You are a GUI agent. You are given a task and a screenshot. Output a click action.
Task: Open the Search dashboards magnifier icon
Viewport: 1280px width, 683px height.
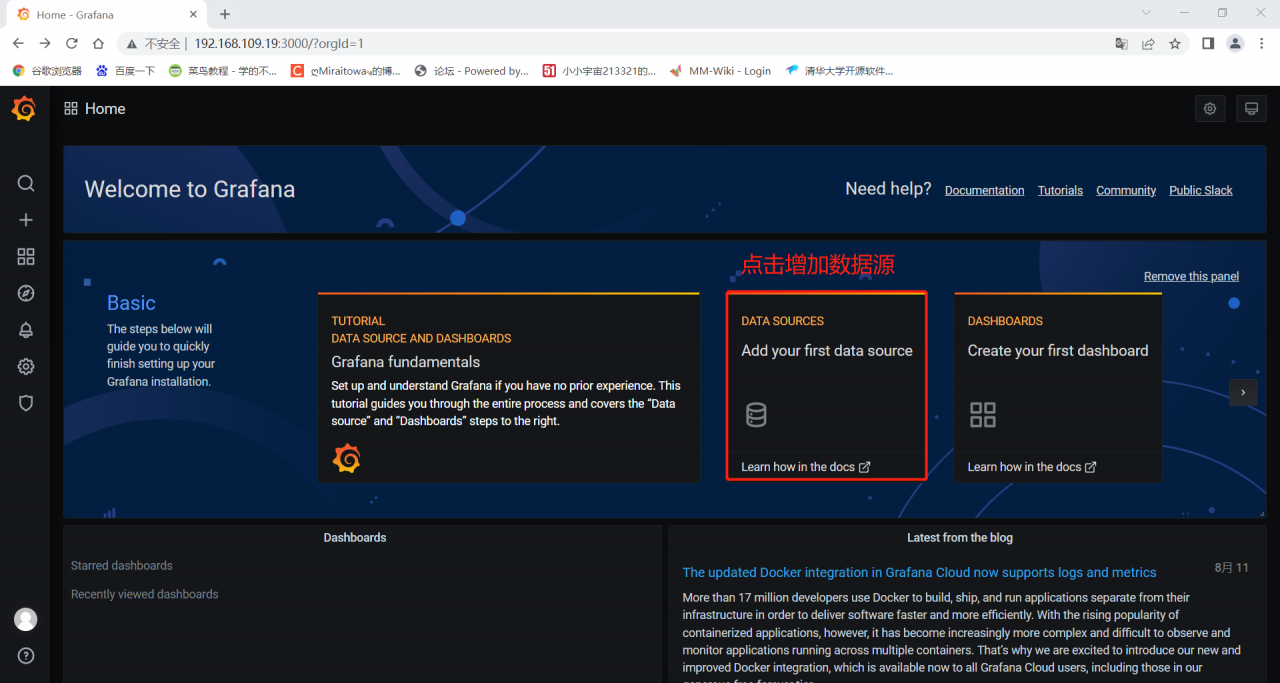[26, 183]
